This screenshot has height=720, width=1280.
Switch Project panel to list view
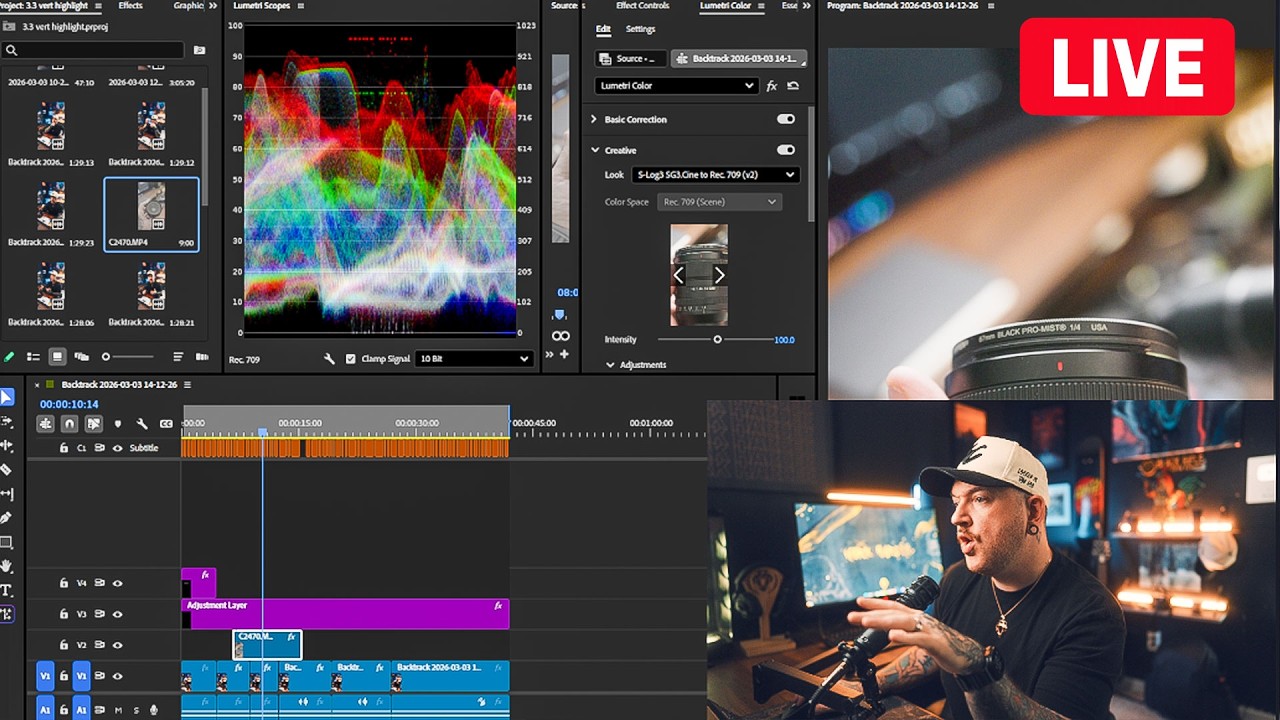tap(33, 356)
